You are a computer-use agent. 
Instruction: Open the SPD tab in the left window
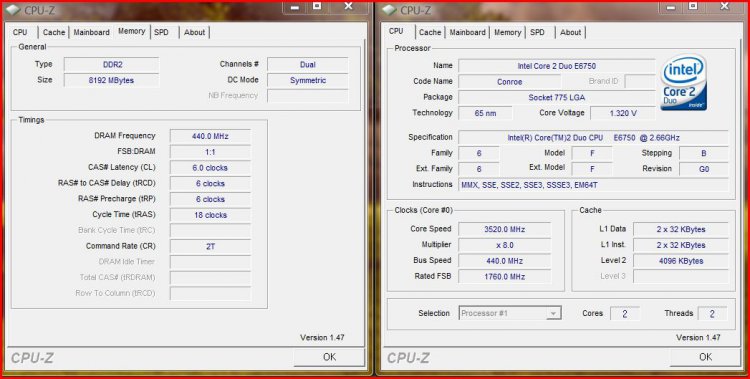(161, 32)
